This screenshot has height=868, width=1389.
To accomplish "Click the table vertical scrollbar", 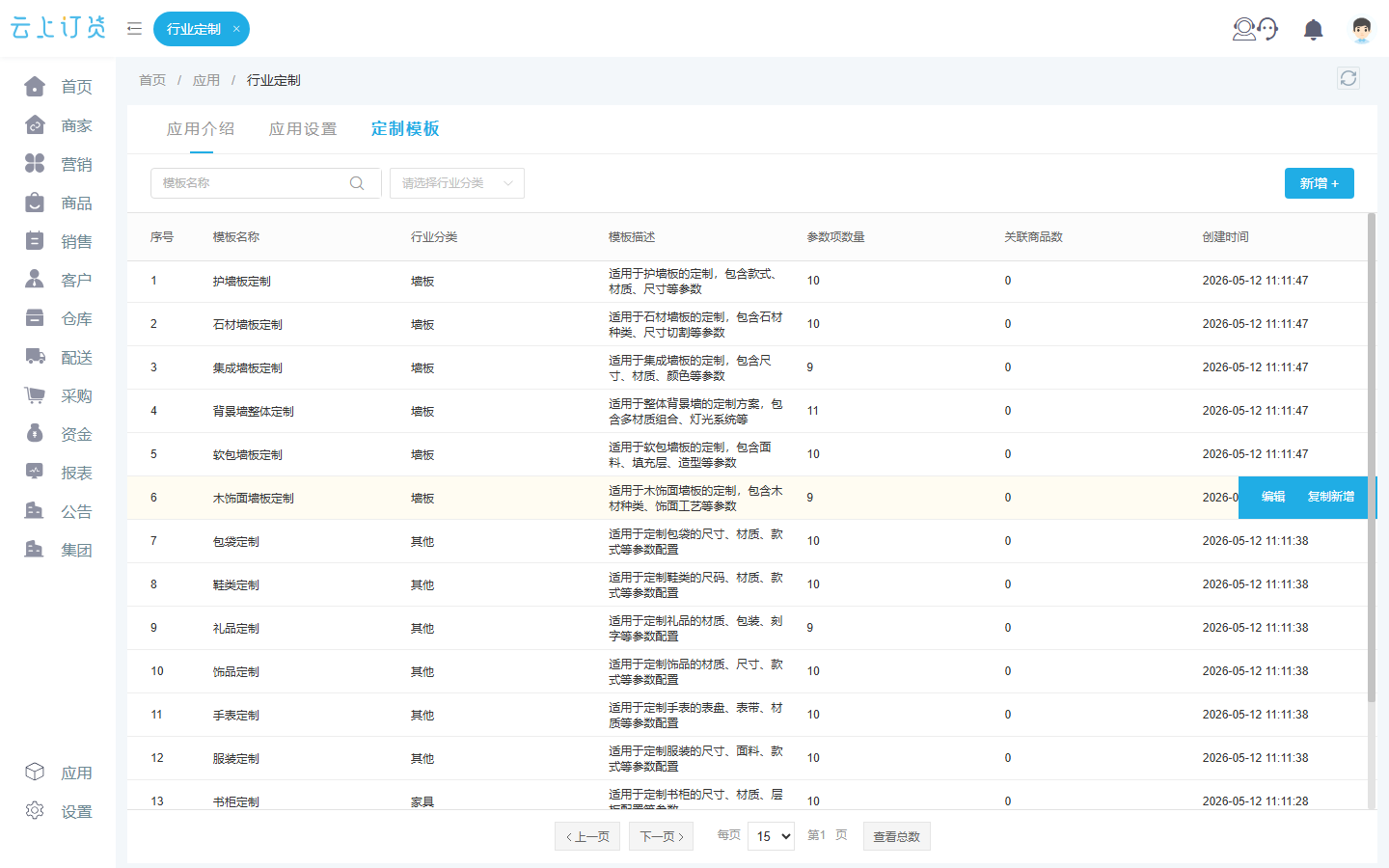I will click(x=1372, y=458).
